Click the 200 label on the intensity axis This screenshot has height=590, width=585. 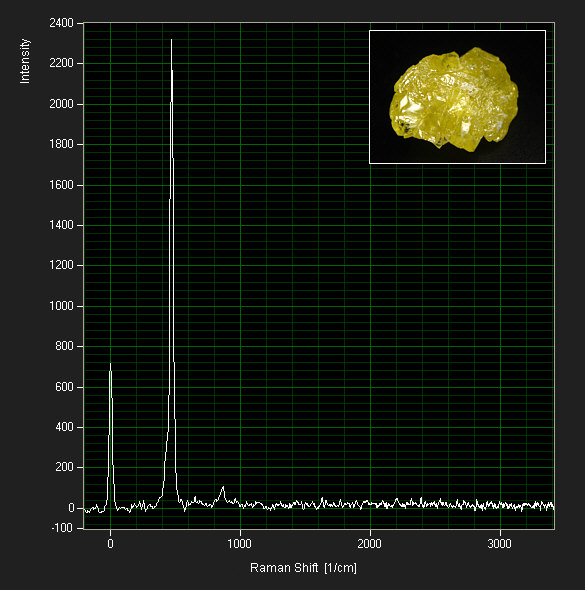pos(64,467)
